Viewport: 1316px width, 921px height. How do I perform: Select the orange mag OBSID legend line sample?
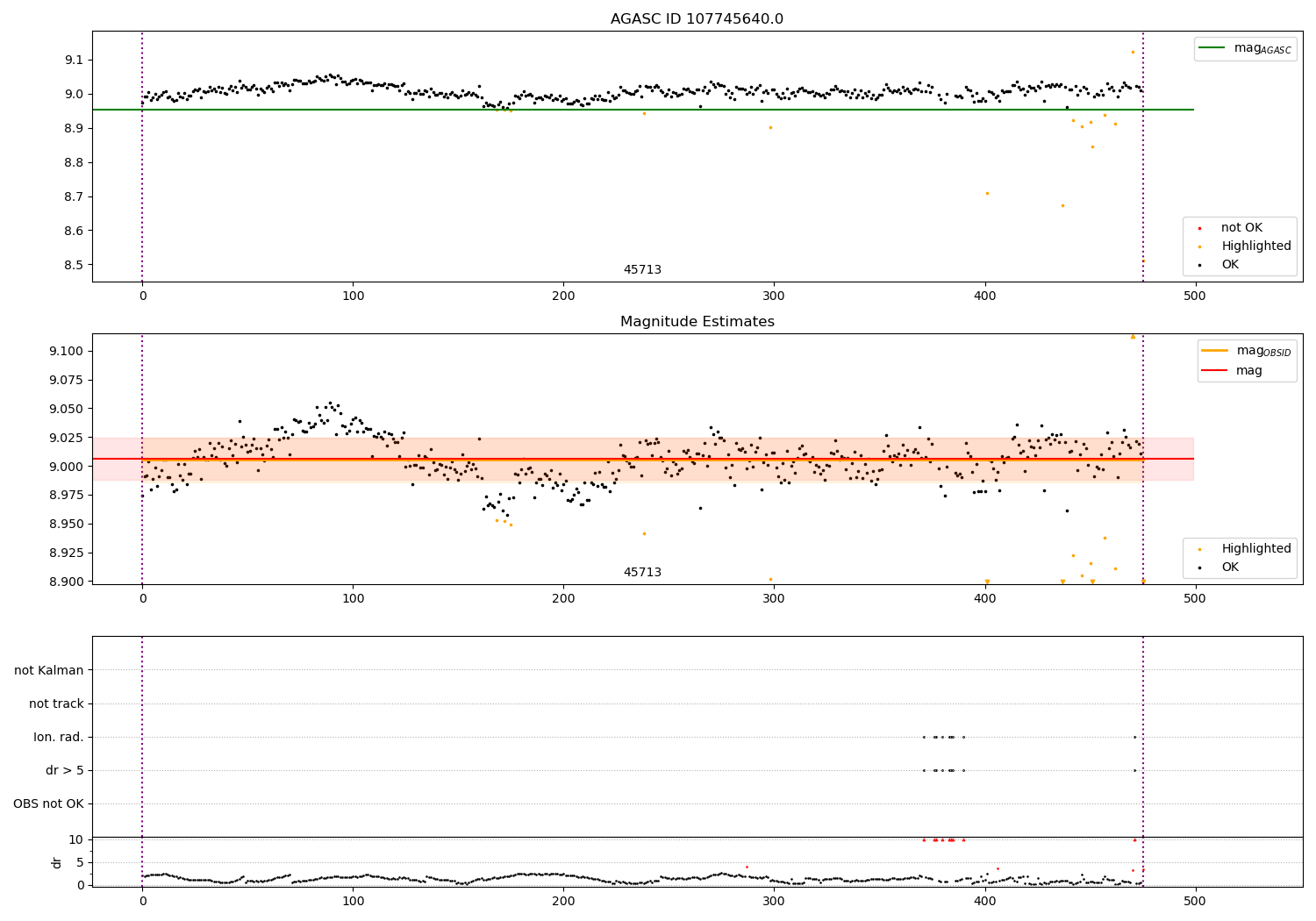click(x=1215, y=351)
